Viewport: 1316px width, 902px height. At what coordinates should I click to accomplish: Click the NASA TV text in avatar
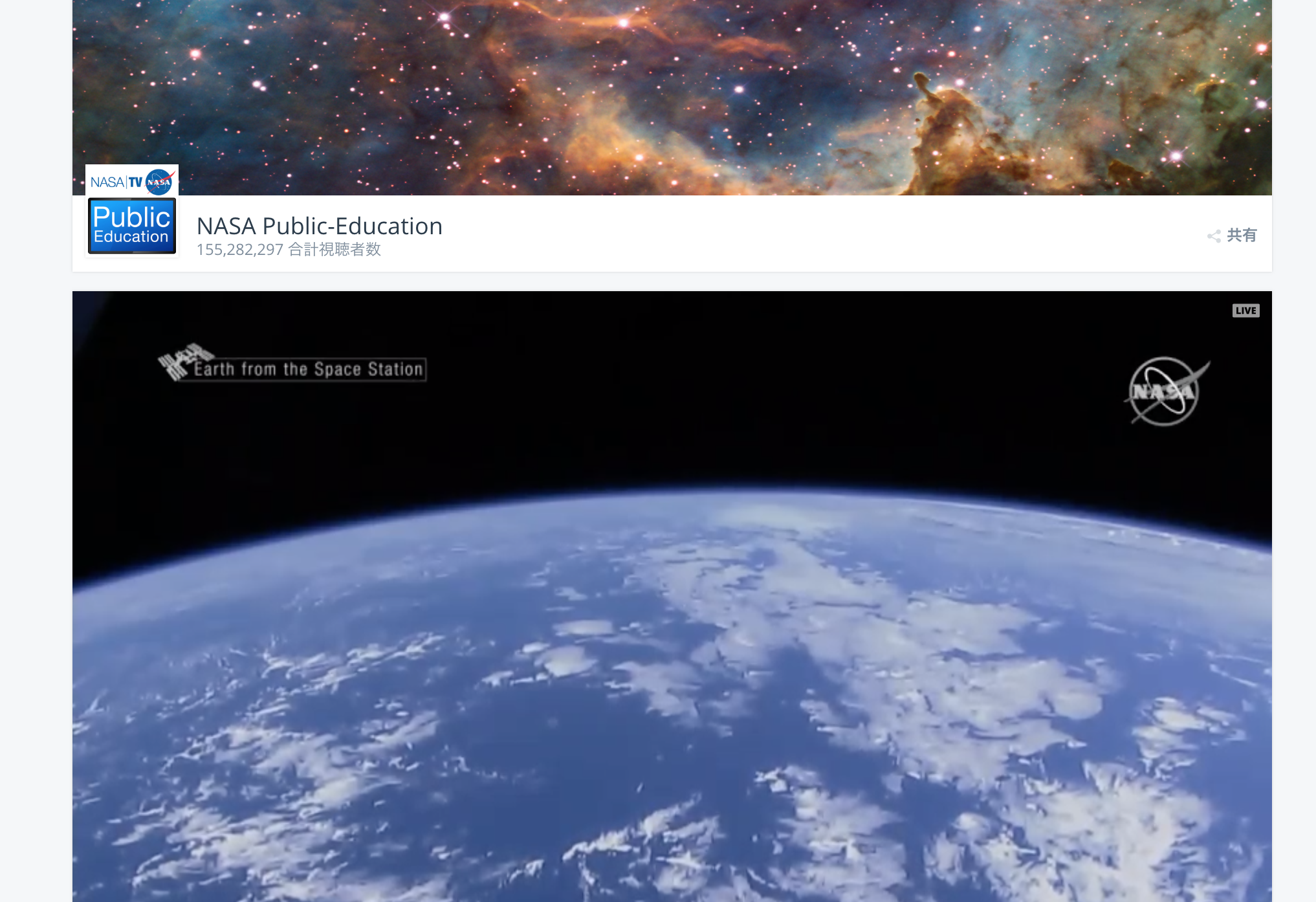coord(116,182)
